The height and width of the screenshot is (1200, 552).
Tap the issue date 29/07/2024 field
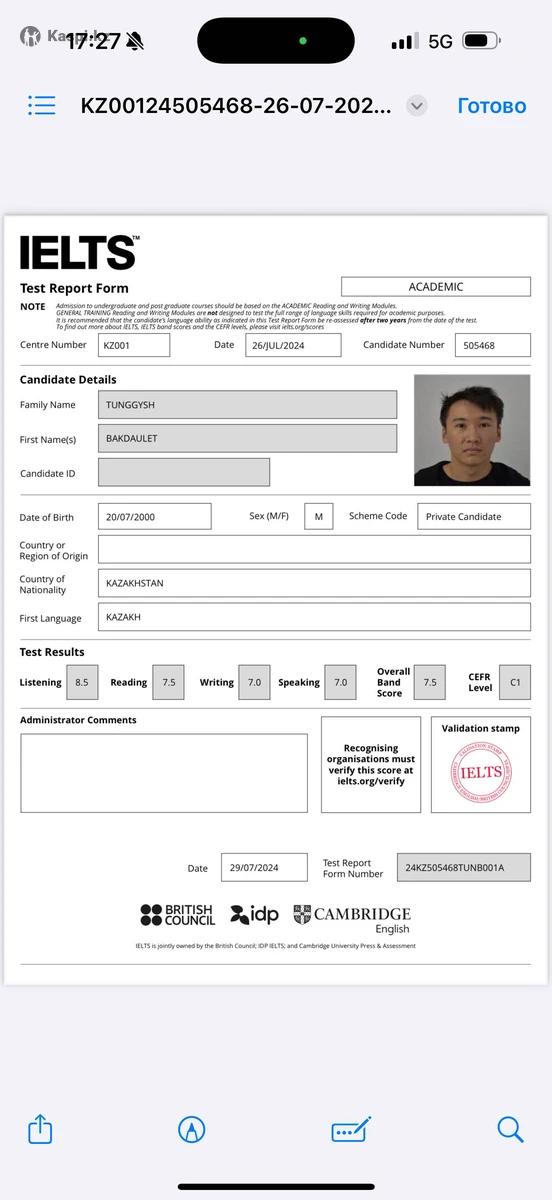(264, 867)
